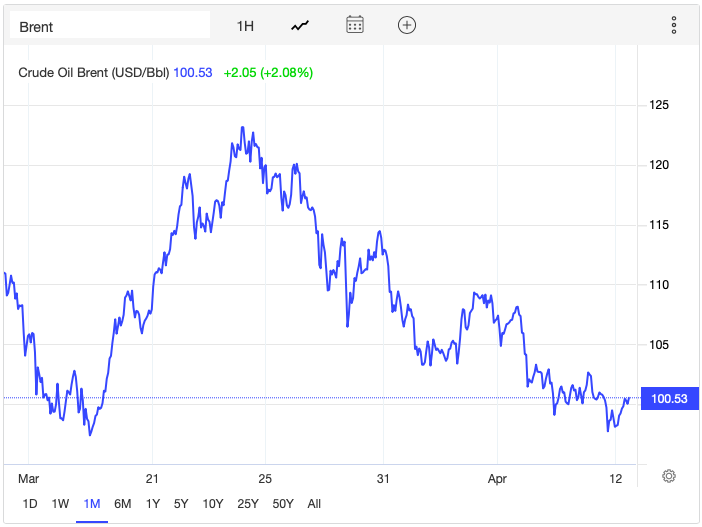Switch to the 1Y time range
This screenshot has width=702, height=527.
tap(153, 503)
